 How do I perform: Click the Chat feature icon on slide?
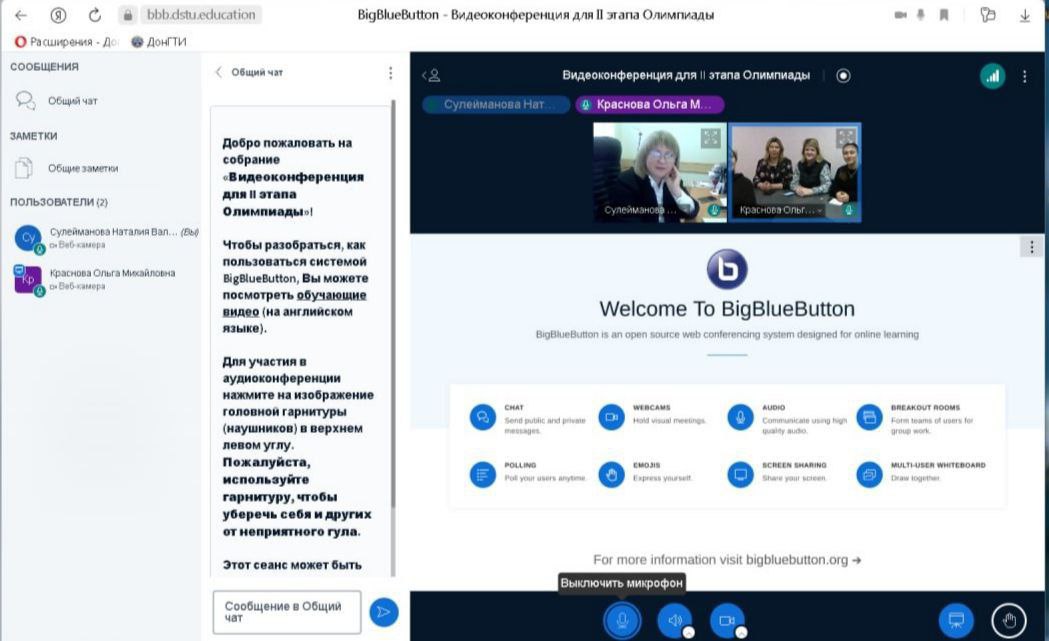[482, 417]
